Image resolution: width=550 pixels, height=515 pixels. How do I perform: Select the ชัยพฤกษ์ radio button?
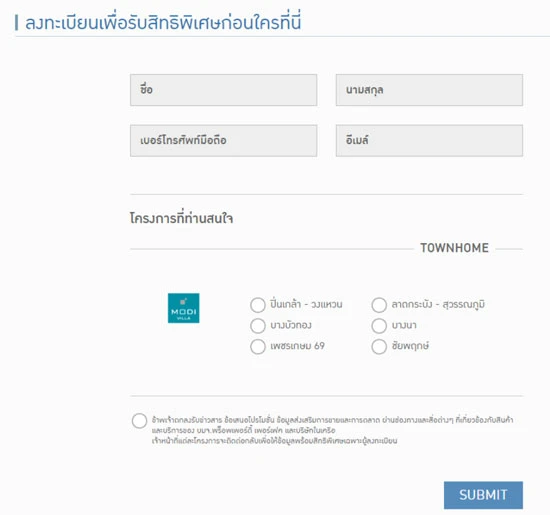tap(379, 346)
